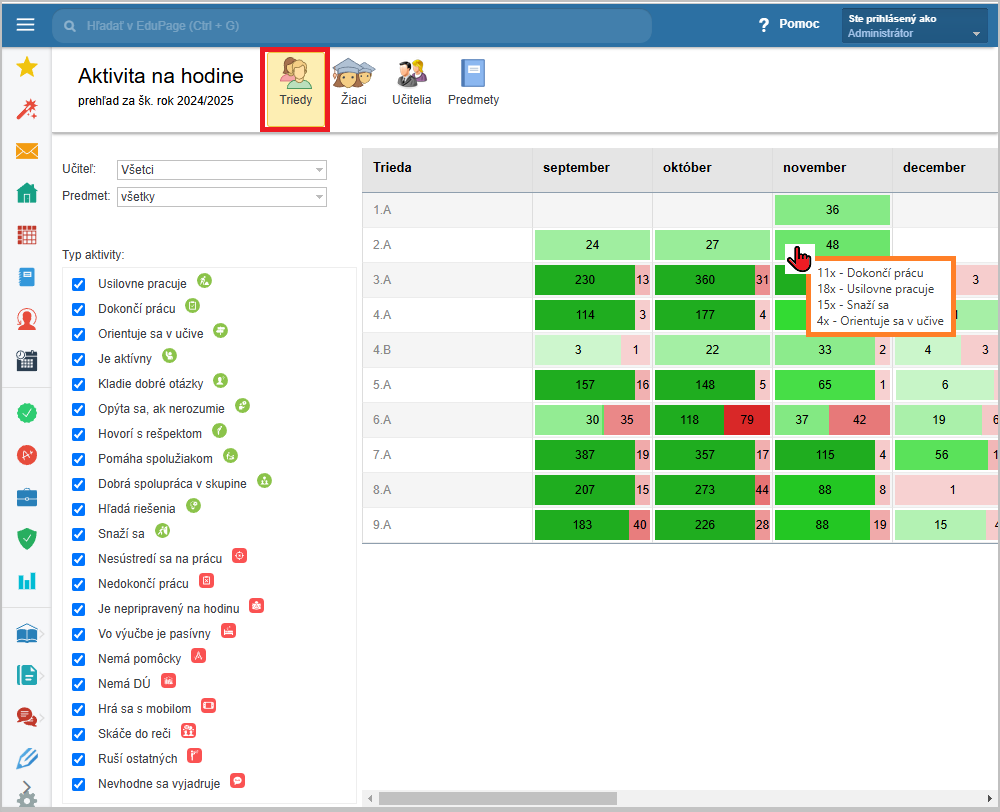The width and height of the screenshot is (1000, 812).
Task: Open the red timetable grid icon
Action: point(27,235)
